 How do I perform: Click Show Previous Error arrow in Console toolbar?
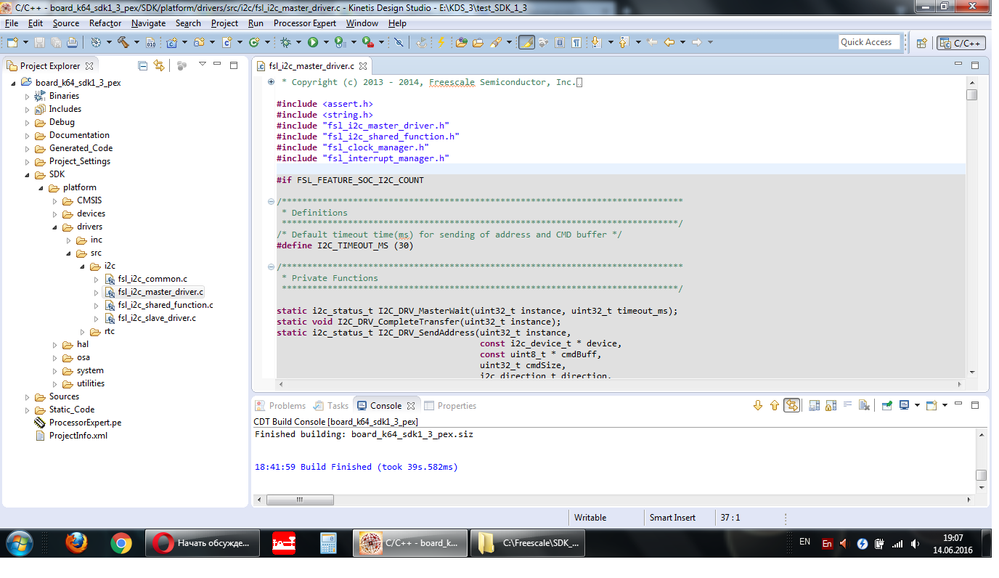pos(774,405)
